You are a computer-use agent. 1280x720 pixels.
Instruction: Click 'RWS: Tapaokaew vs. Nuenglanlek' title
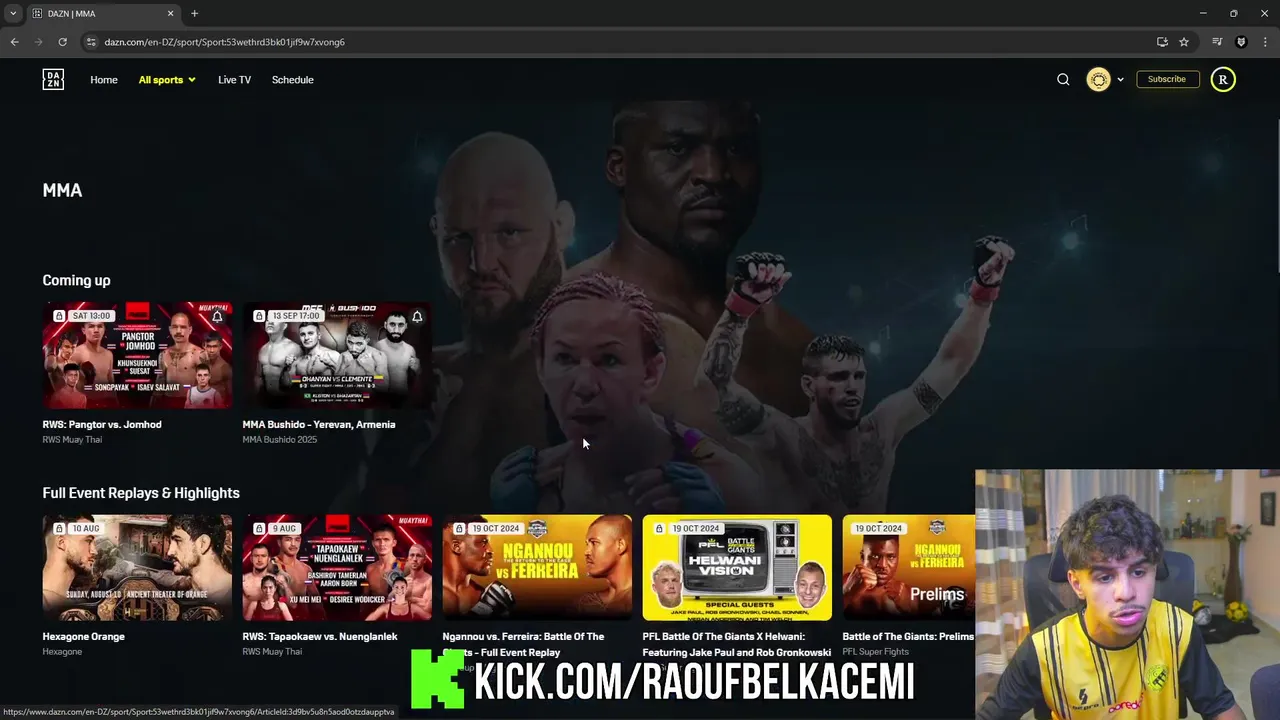[x=320, y=636]
